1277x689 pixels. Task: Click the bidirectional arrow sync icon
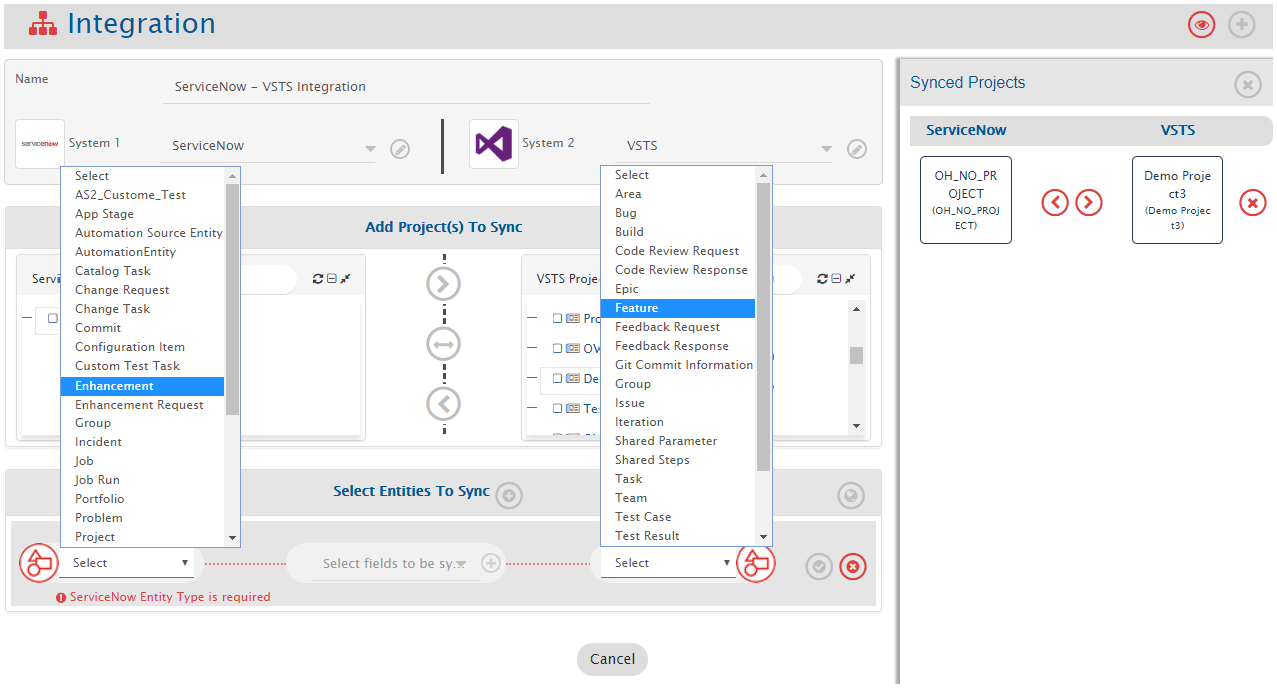click(x=443, y=345)
